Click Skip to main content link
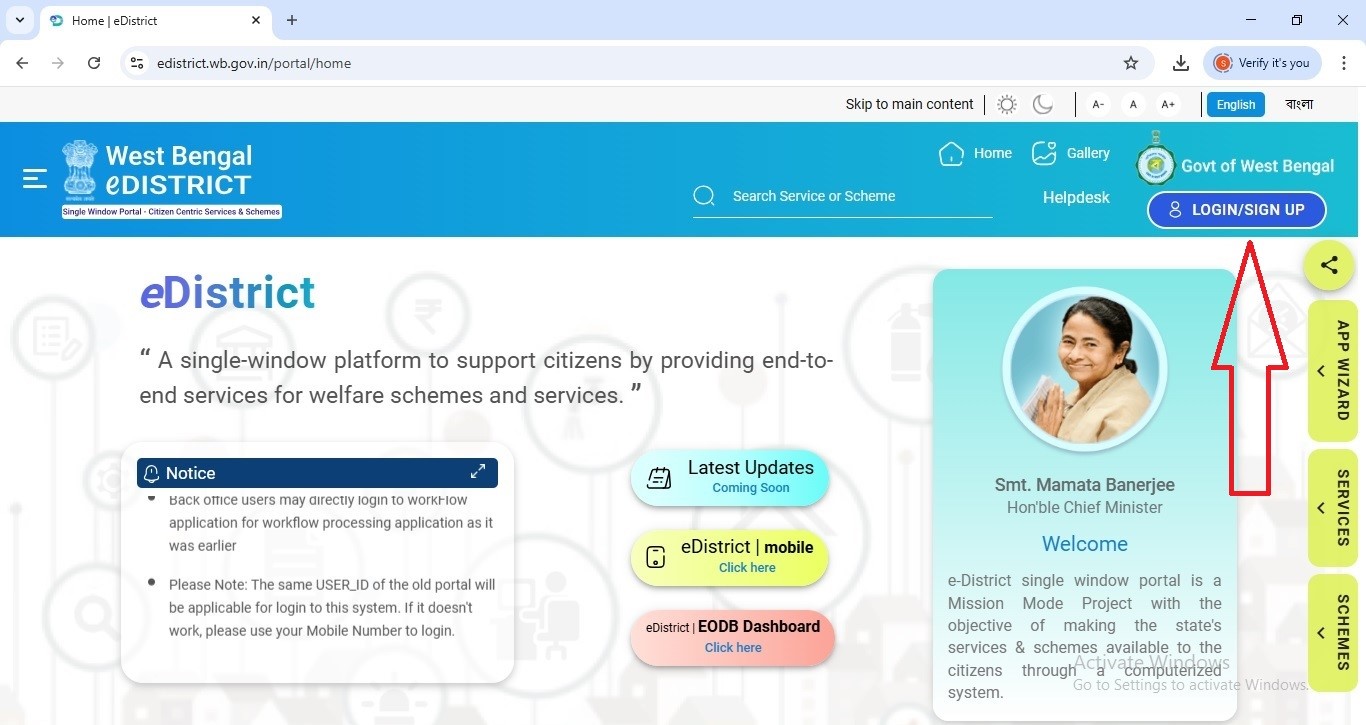This screenshot has width=1366, height=725. 909,104
